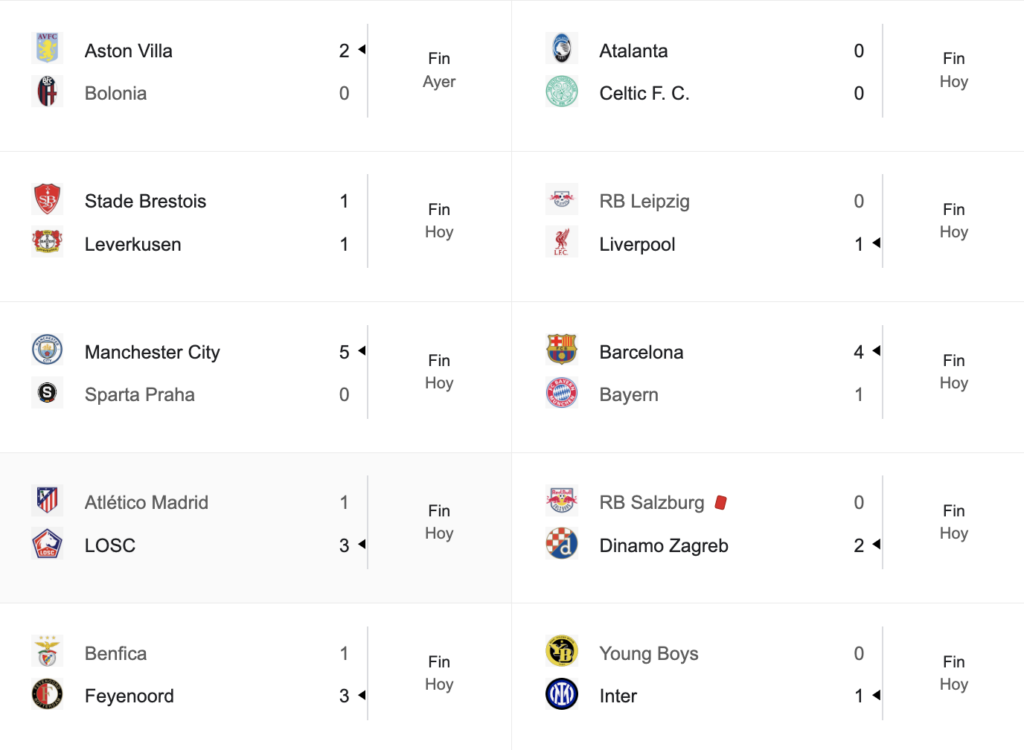The height and width of the screenshot is (750, 1024).
Task: Open the Atlético Madrid team name
Action: 146,502
